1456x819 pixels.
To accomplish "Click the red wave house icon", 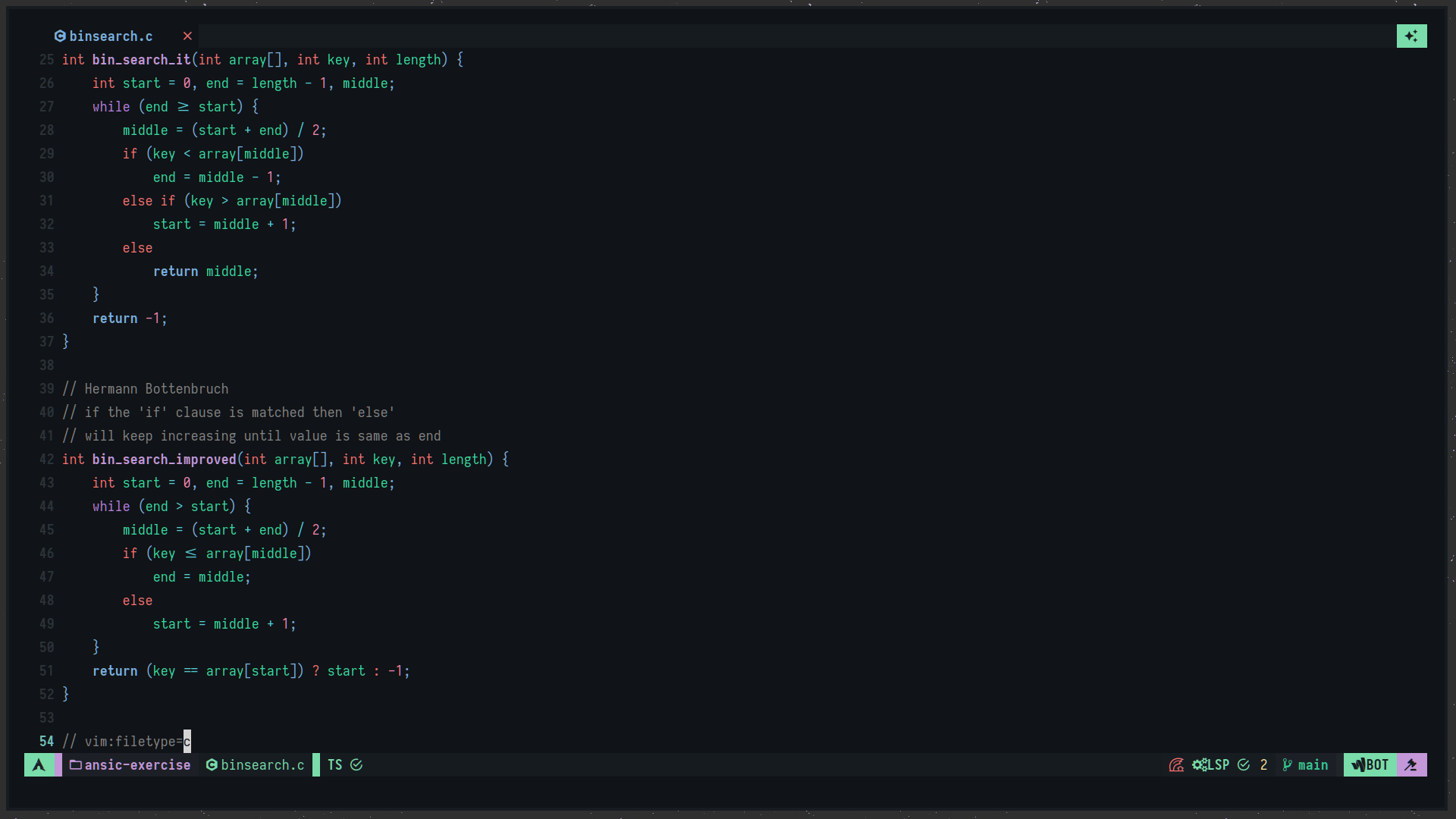I will 1176,764.
